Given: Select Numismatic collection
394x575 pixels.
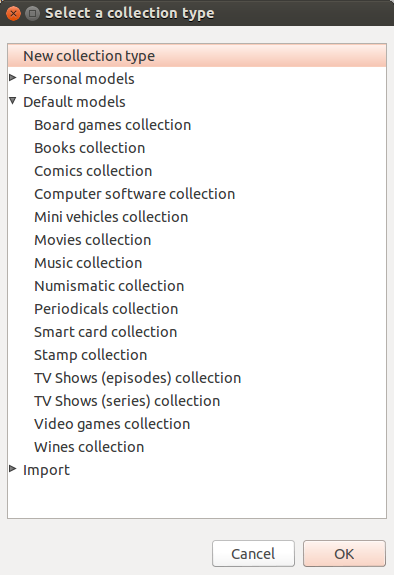Looking at the screenshot, I should 109,286.
